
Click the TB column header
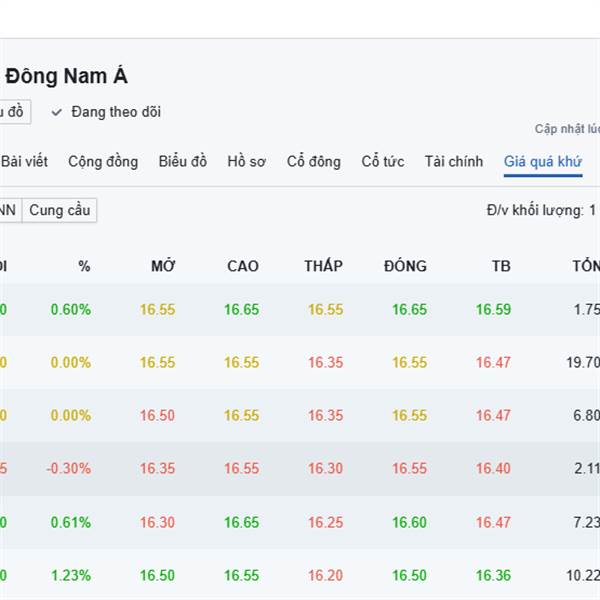[500, 266]
